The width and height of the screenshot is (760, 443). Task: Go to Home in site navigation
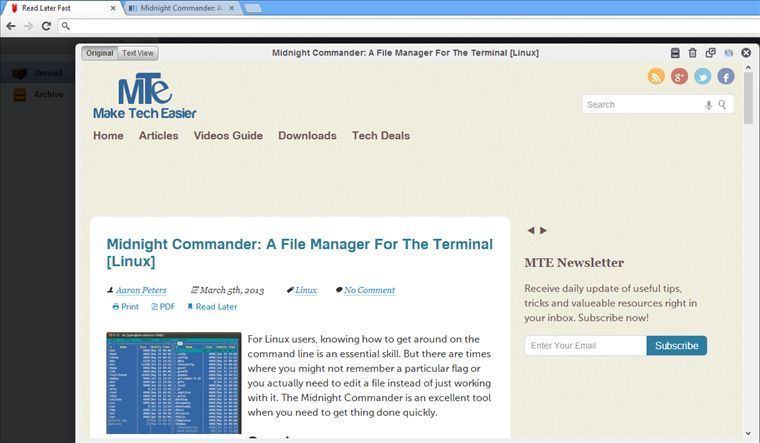pos(108,136)
